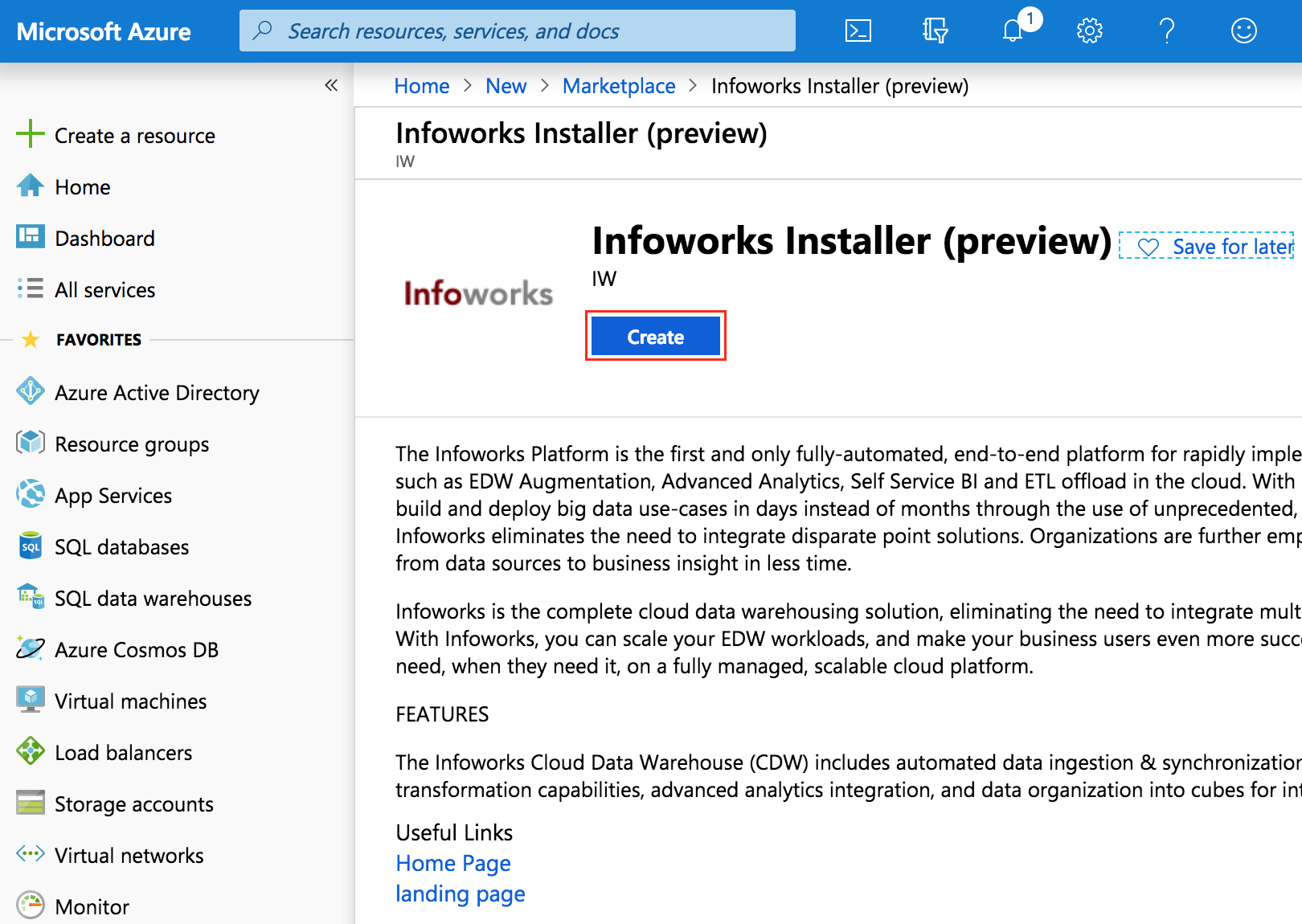Click the FEATURES heading text
The image size is (1302, 924).
click(x=442, y=714)
